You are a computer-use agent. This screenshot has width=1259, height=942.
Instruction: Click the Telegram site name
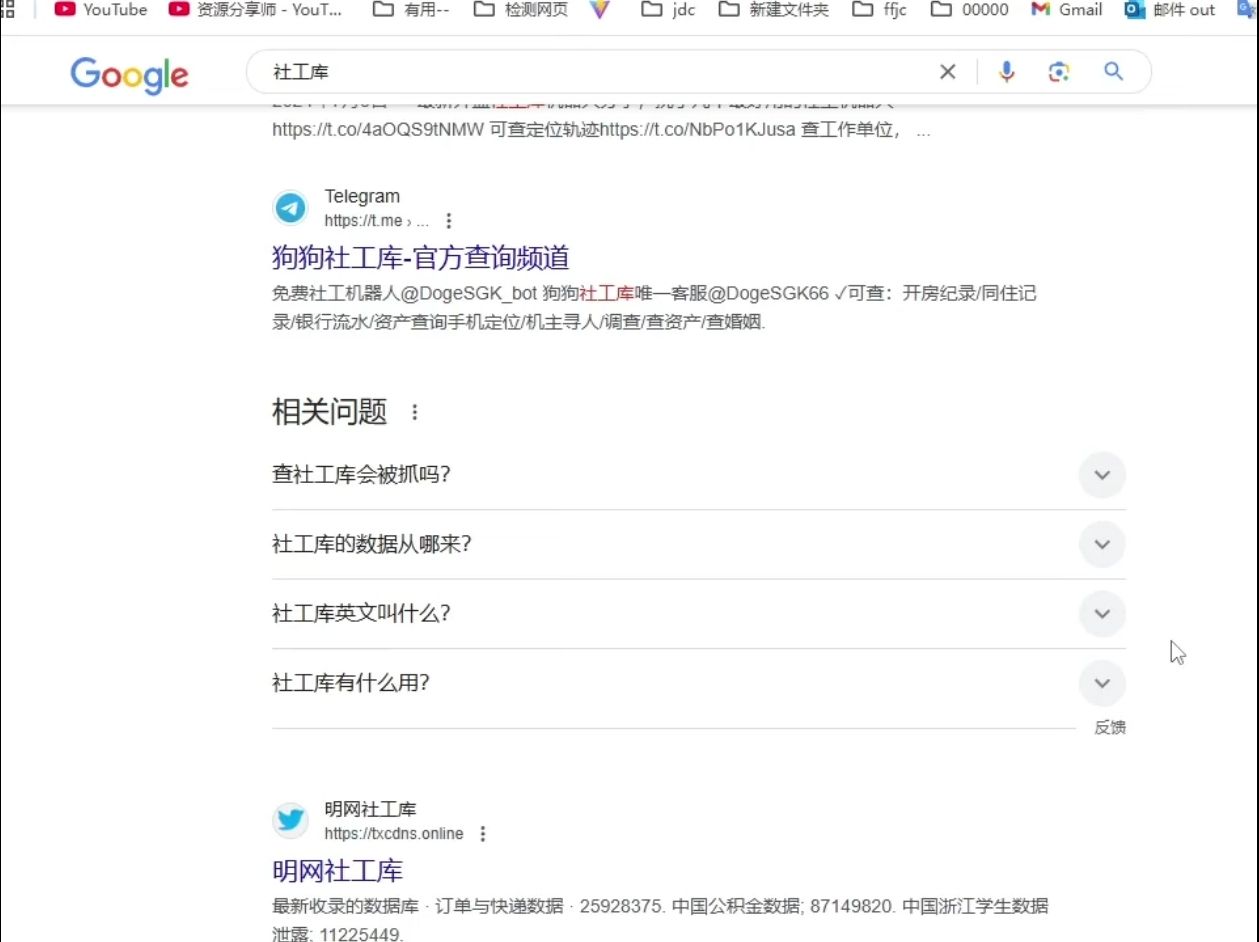pyautogui.click(x=362, y=196)
